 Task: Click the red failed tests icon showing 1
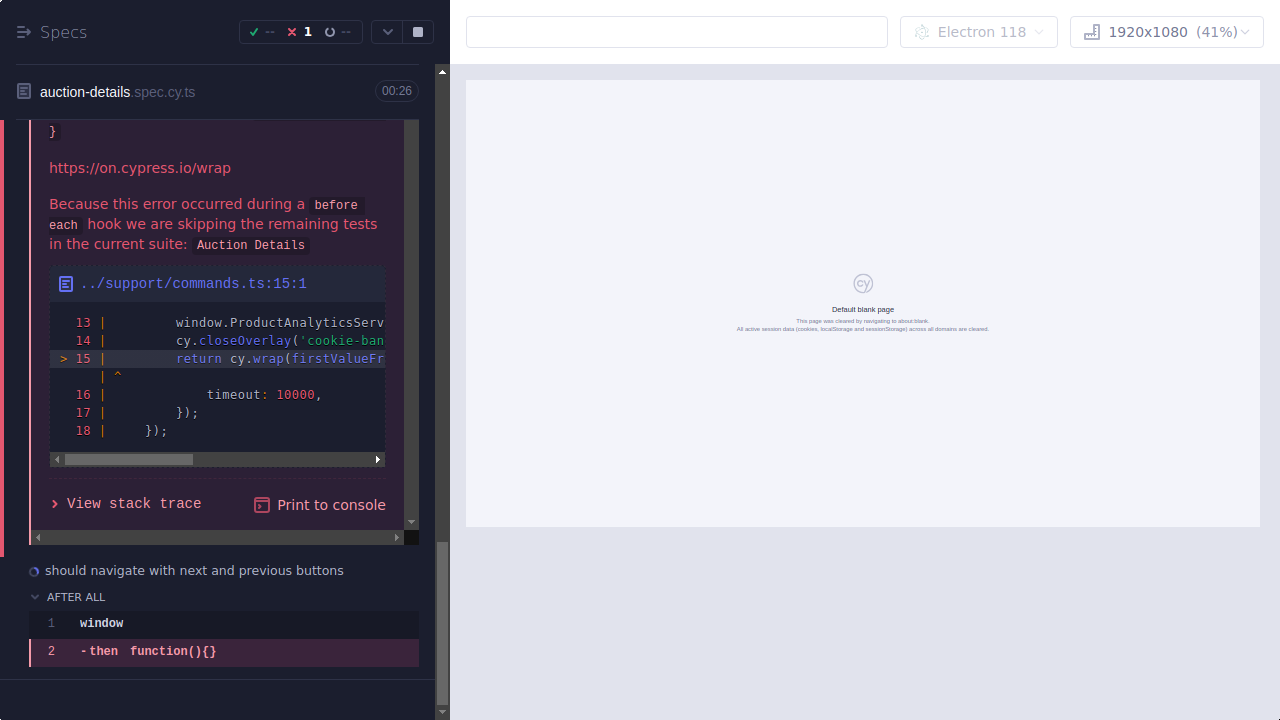(296, 31)
